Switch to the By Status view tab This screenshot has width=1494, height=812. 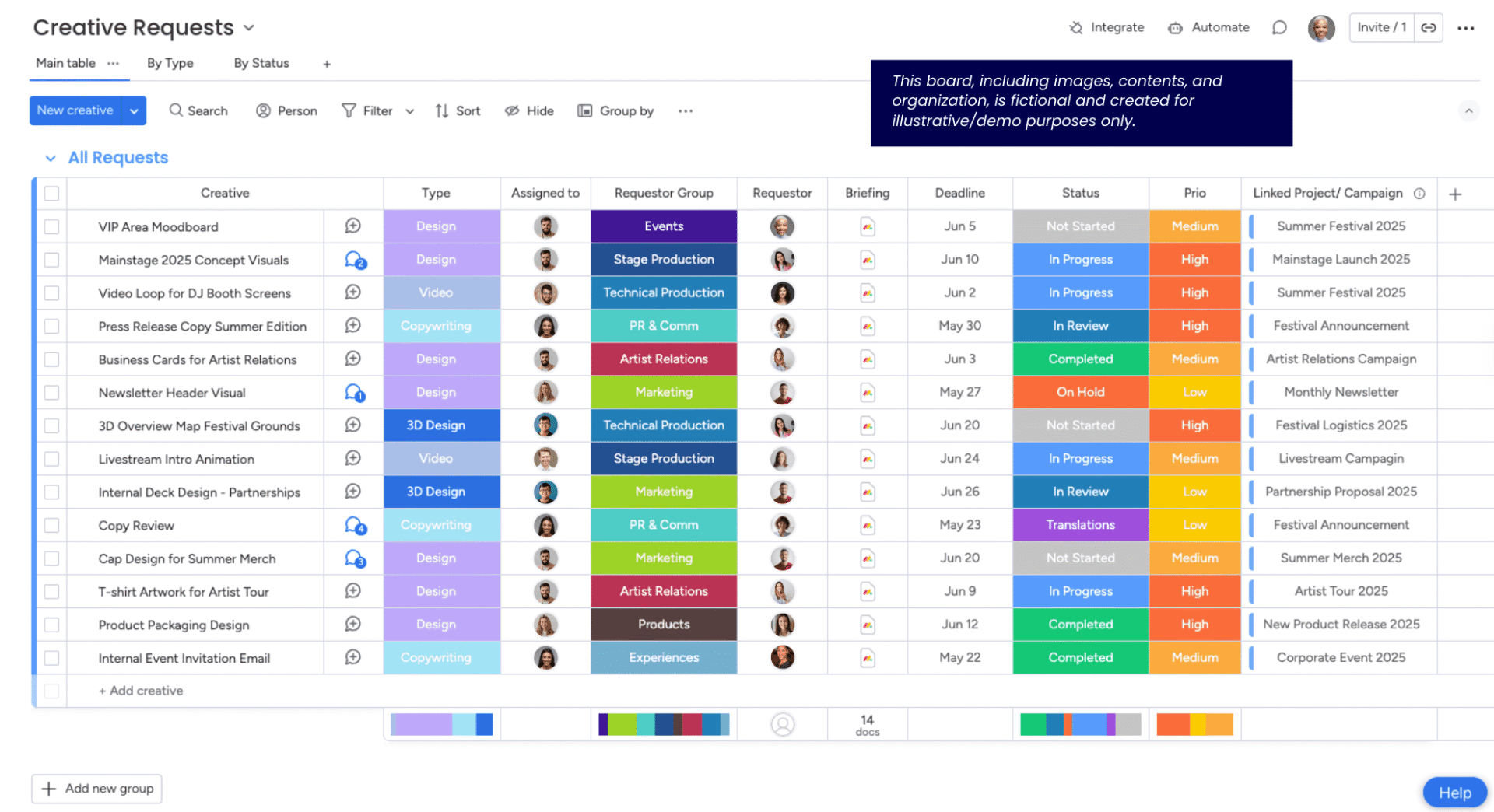click(x=261, y=63)
